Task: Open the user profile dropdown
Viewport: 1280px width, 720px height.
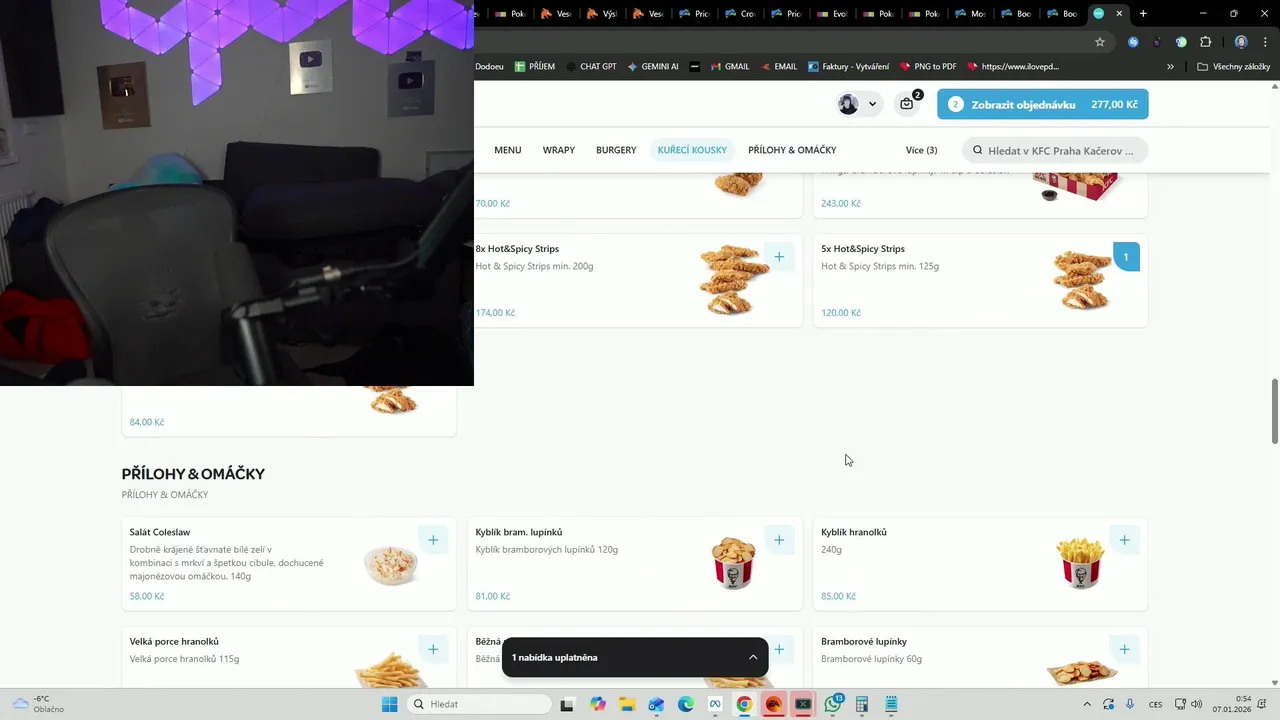Action: coord(859,104)
